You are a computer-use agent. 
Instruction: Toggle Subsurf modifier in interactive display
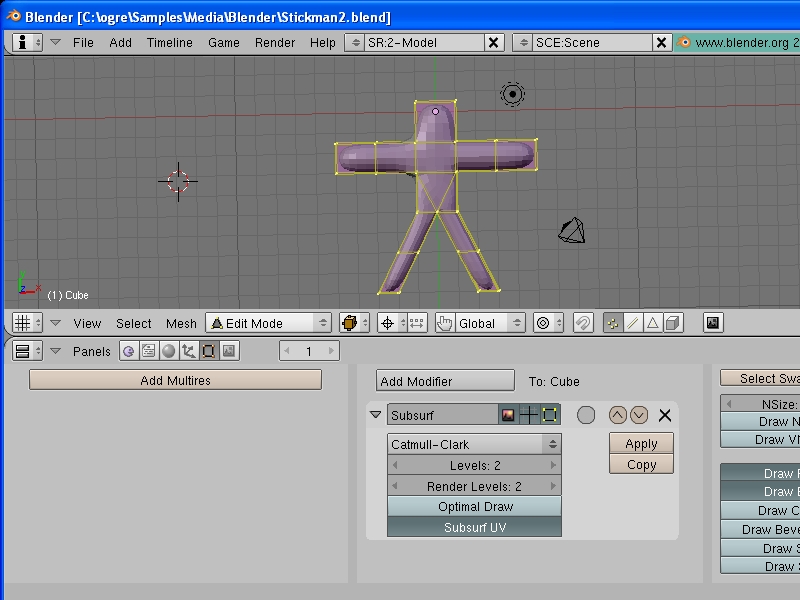(529, 415)
